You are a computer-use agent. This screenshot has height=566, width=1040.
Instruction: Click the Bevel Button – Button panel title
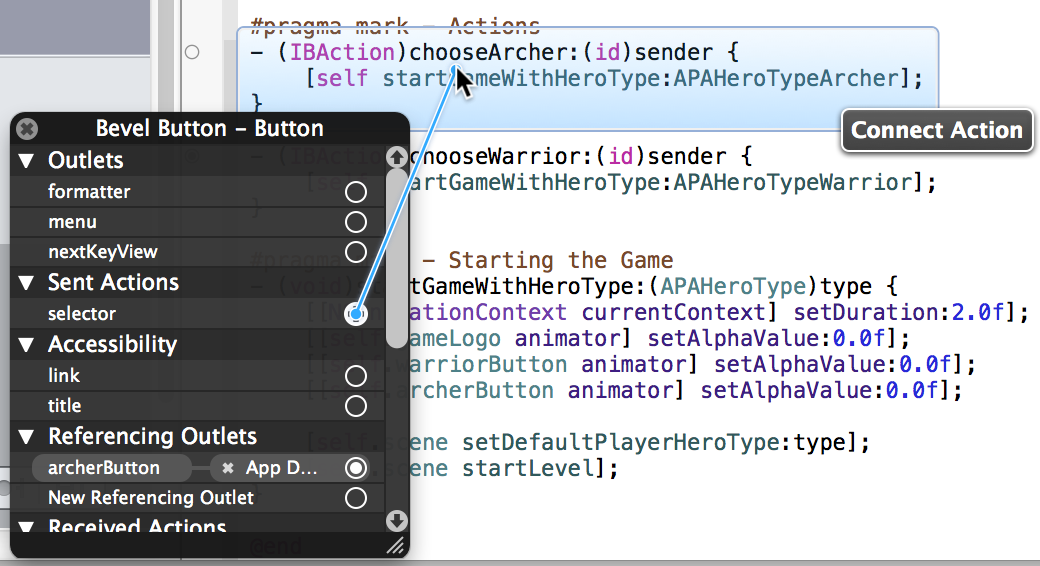(210, 128)
